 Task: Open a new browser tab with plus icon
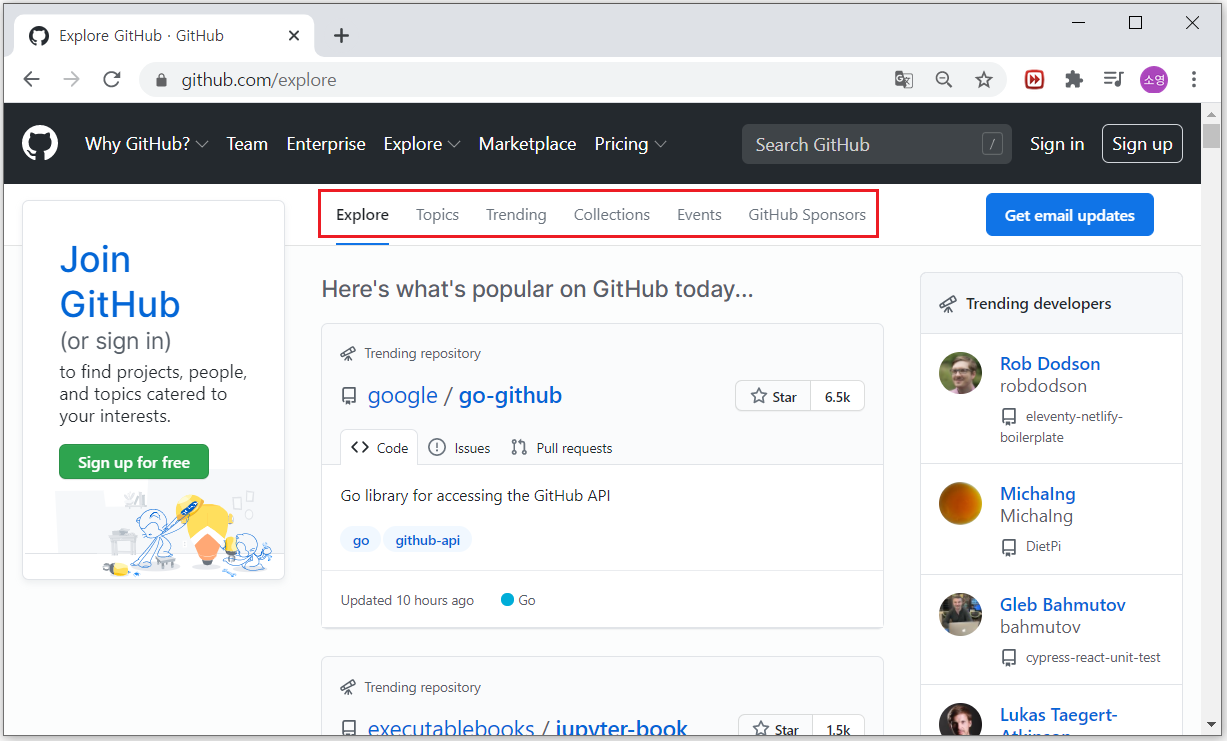[341, 36]
